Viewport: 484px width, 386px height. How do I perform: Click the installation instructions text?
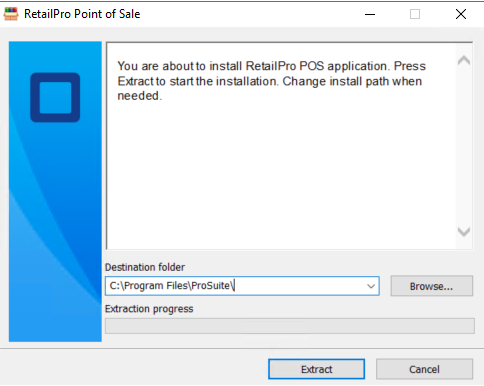[271, 81]
